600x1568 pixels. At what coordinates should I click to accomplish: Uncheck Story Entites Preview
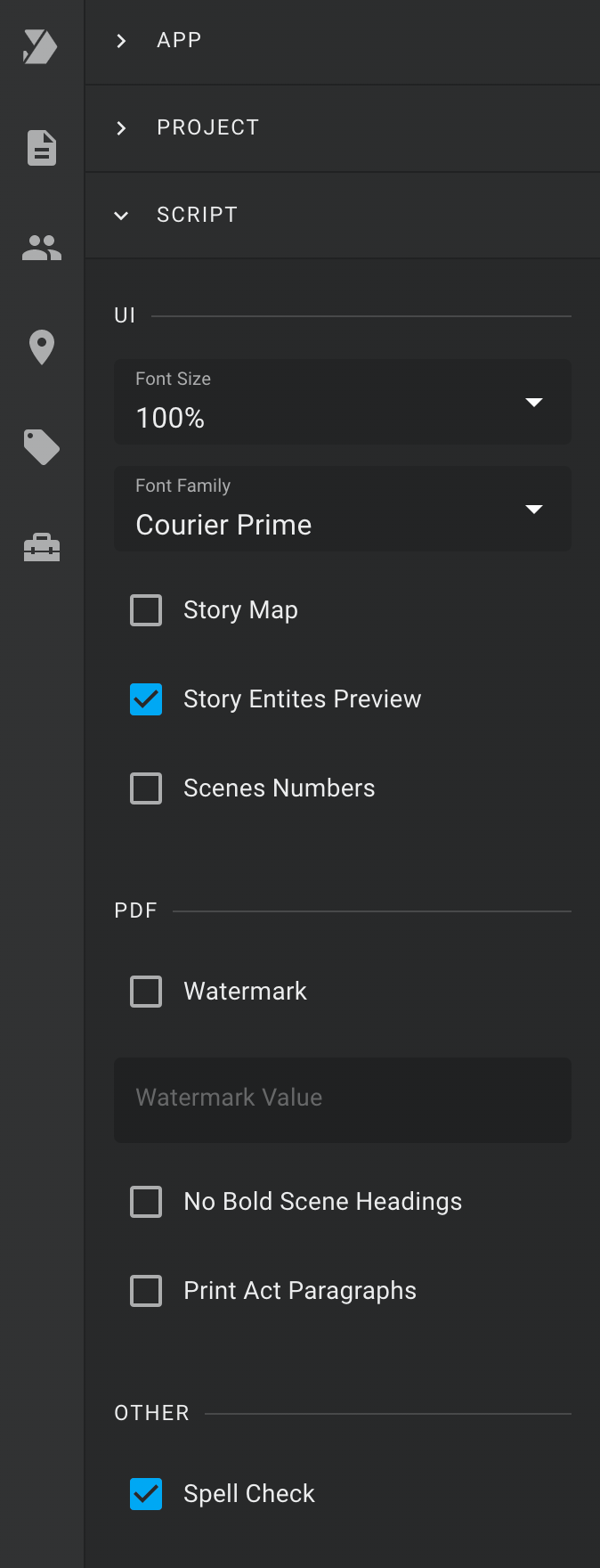pos(146,699)
